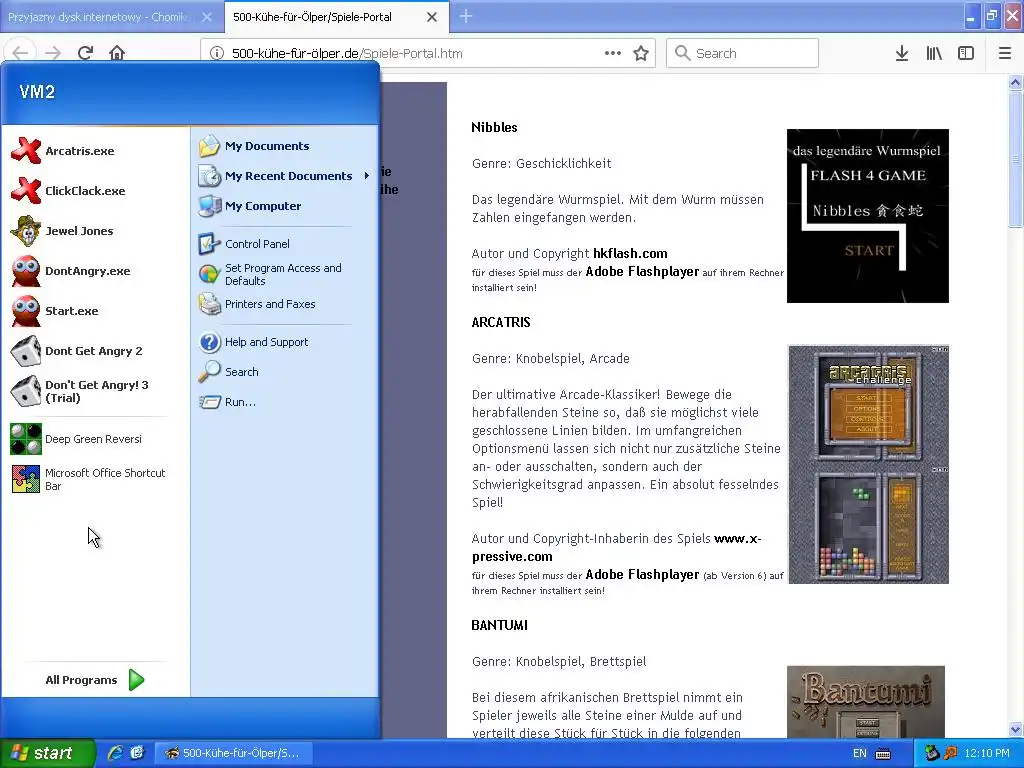Screen dimensions: 1024x768
Task: Click the Firefox Search box
Action: [742, 53]
